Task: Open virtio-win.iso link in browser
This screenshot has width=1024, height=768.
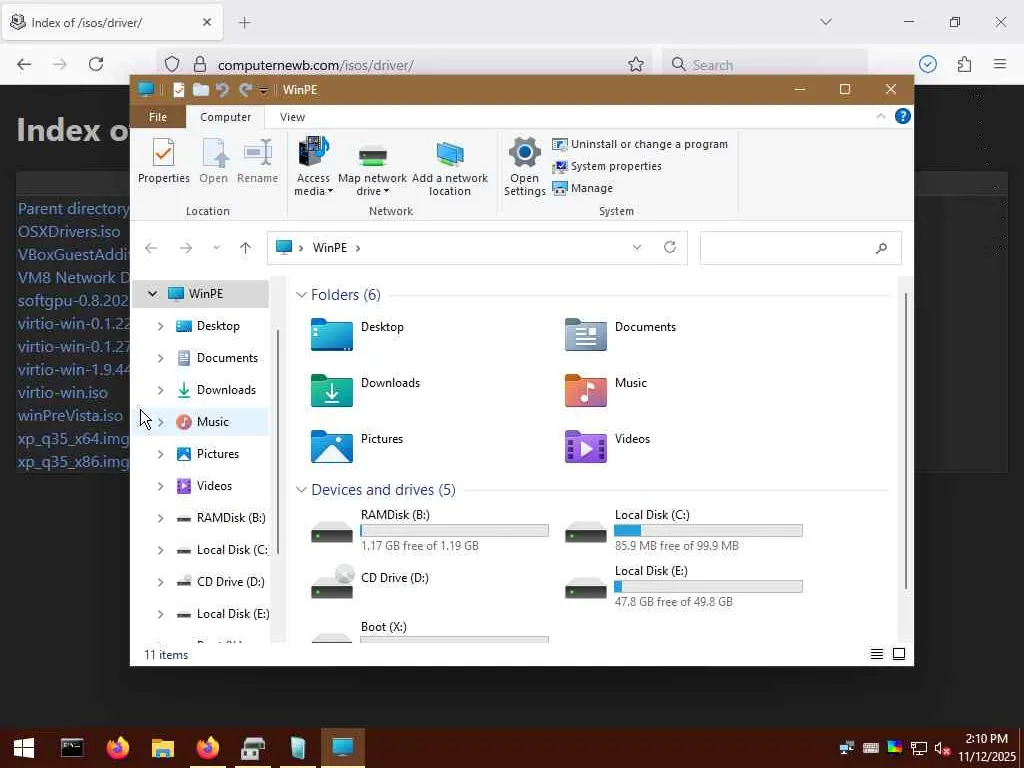Action: point(63,392)
